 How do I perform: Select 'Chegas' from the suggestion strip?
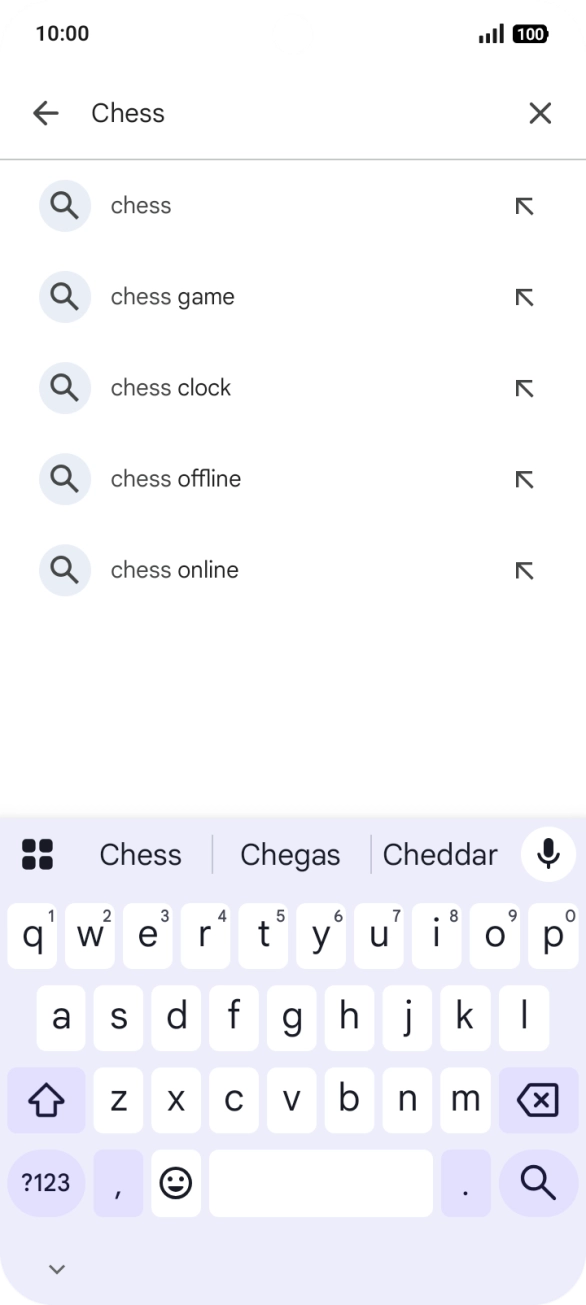[x=289, y=855]
